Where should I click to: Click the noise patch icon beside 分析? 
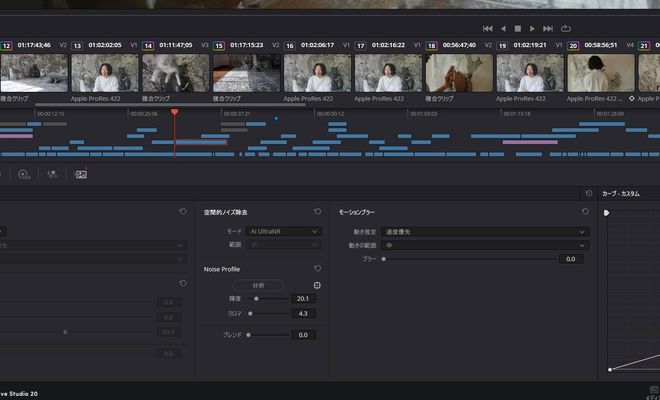click(317, 285)
